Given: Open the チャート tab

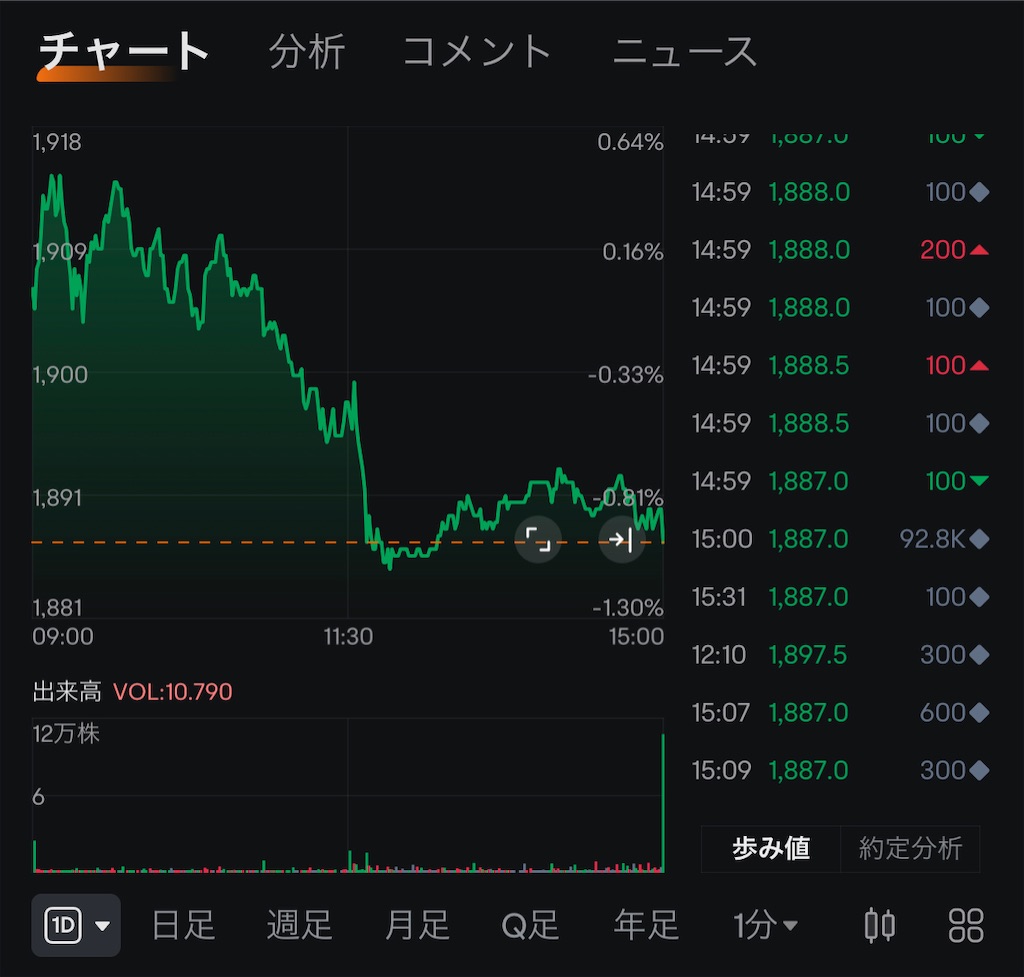Looking at the screenshot, I should point(123,51).
